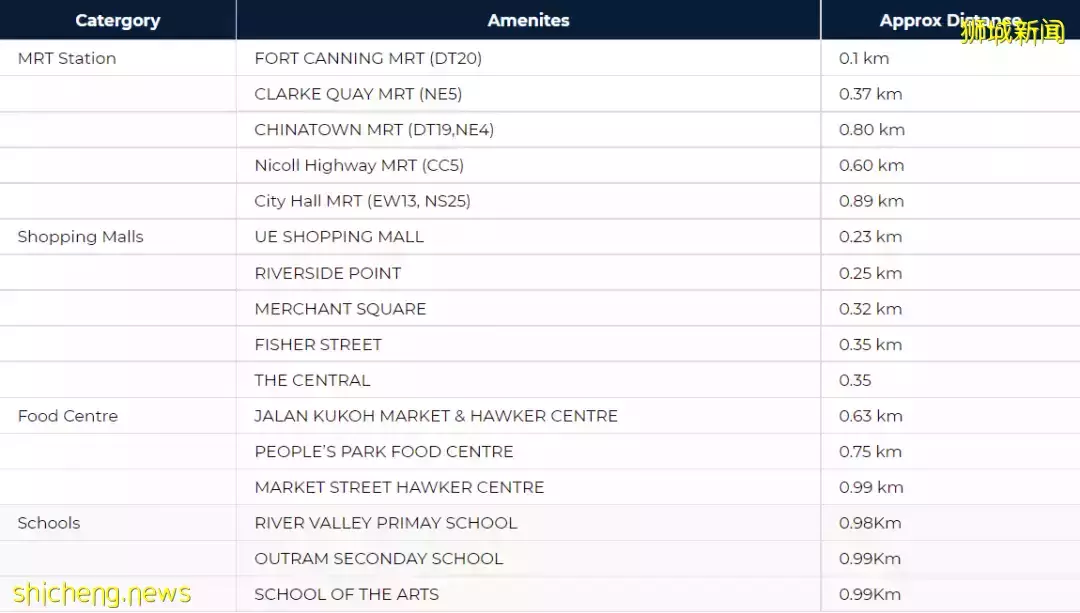
Task: Click MARKET STREET HAWKER CENTRE cell
Action: click(x=399, y=487)
